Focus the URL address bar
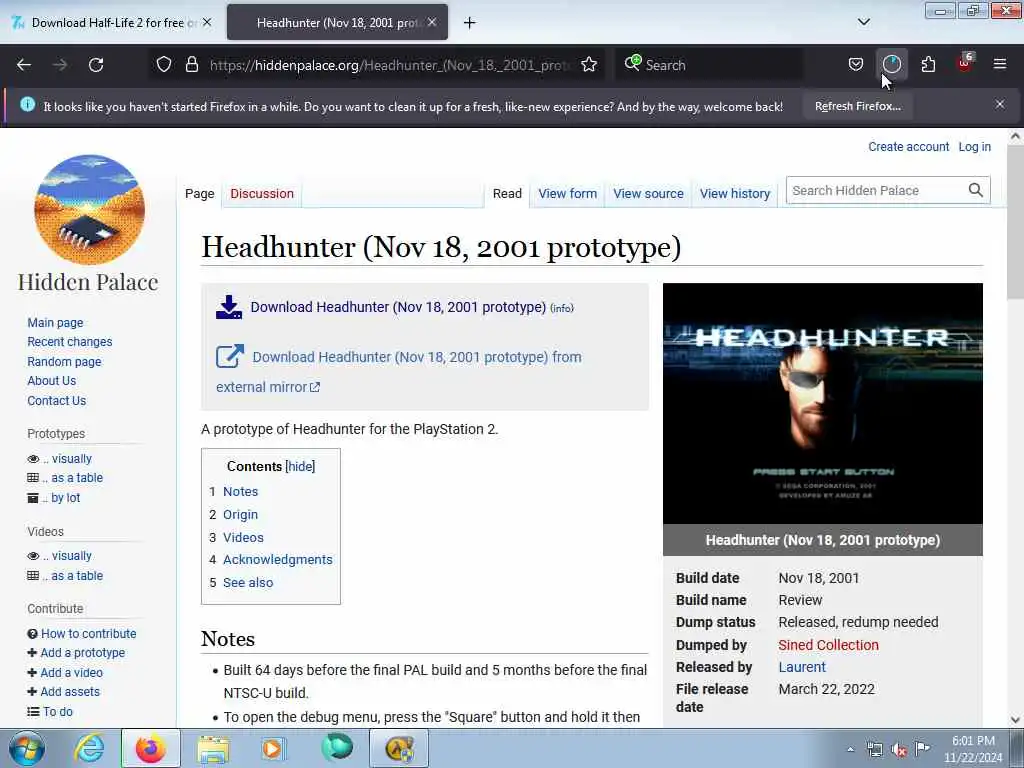The width and height of the screenshot is (1024, 768). (390, 65)
